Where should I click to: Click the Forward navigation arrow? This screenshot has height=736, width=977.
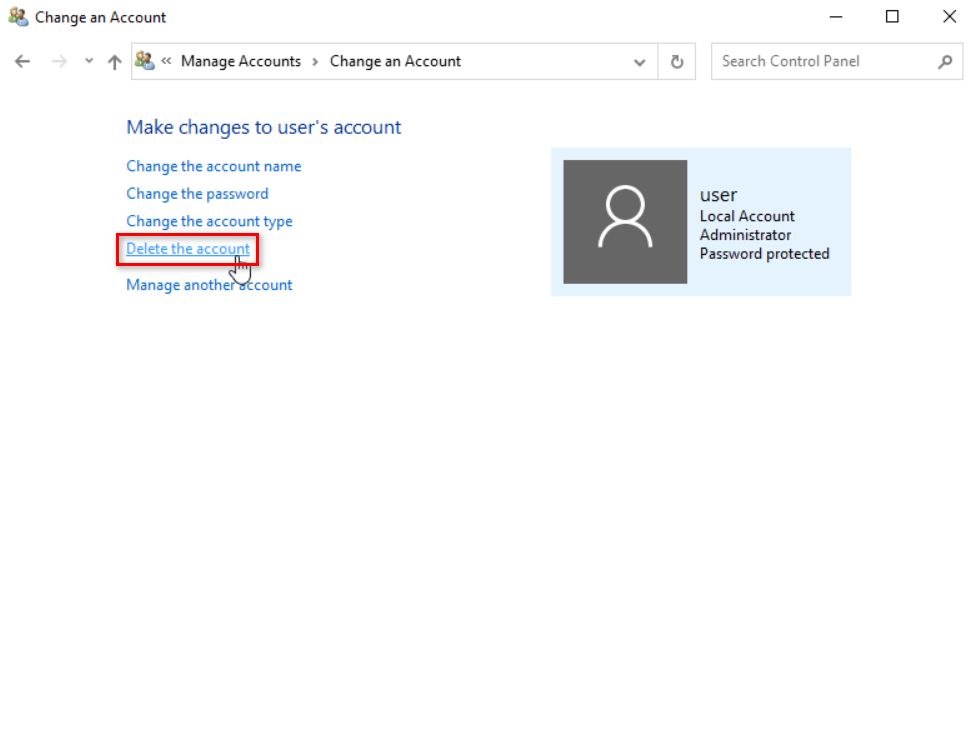59,61
